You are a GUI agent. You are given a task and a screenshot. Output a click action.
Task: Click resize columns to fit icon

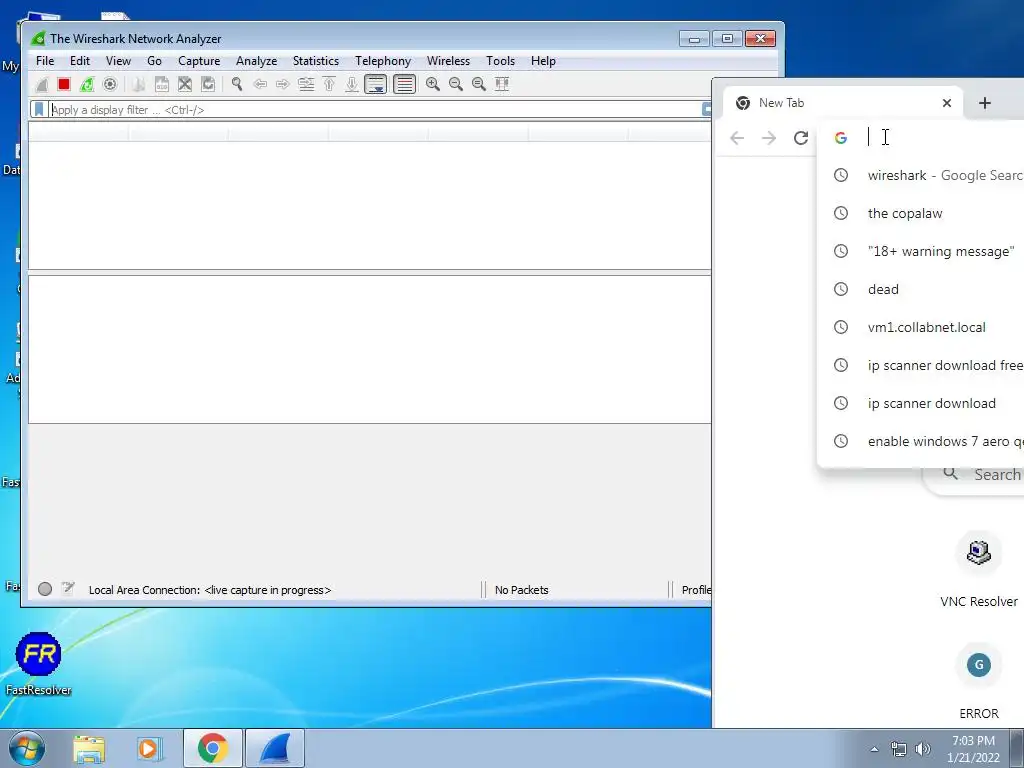click(x=502, y=84)
